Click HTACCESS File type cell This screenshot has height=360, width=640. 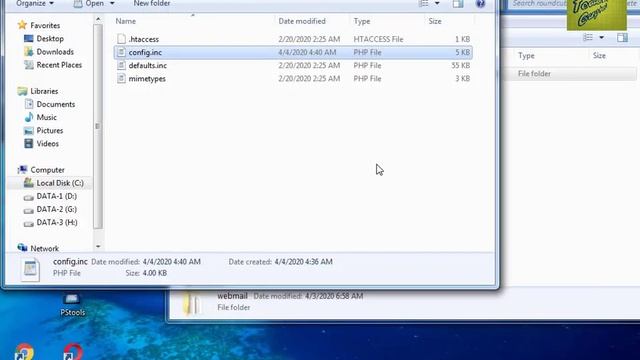[378, 39]
